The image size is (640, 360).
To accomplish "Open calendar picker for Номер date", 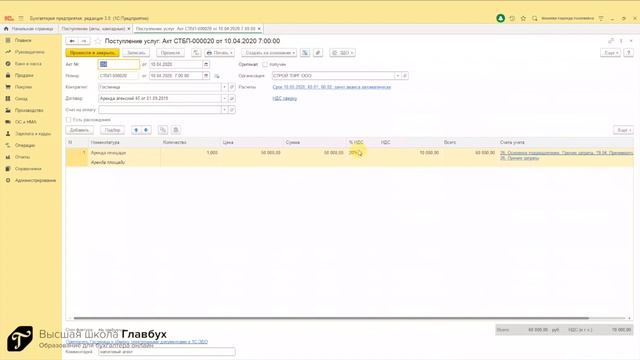I will 206,76.
